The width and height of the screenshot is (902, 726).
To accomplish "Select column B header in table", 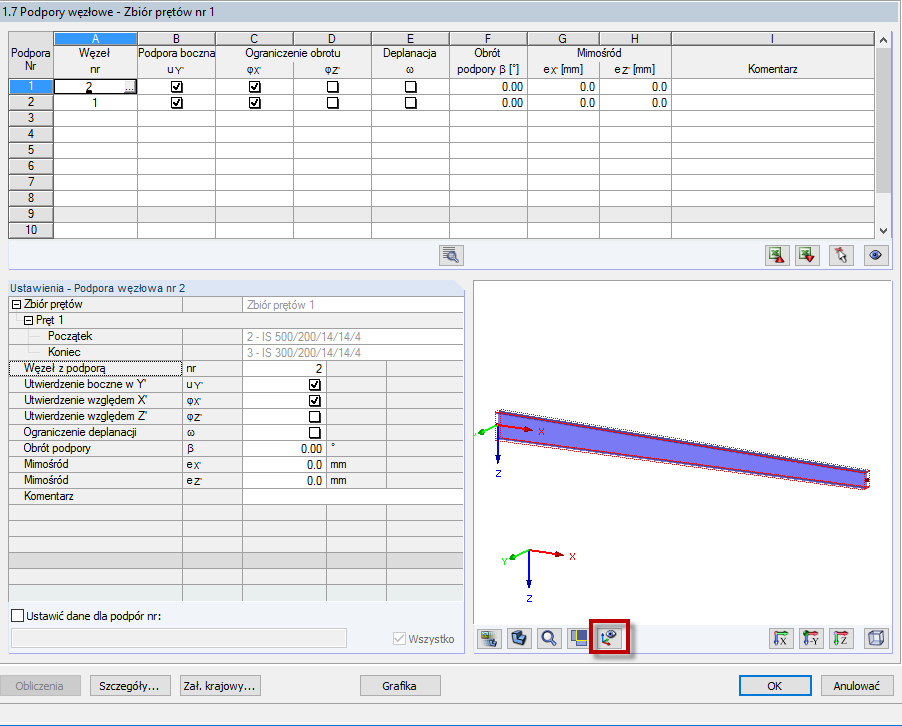I will (177, 39).
